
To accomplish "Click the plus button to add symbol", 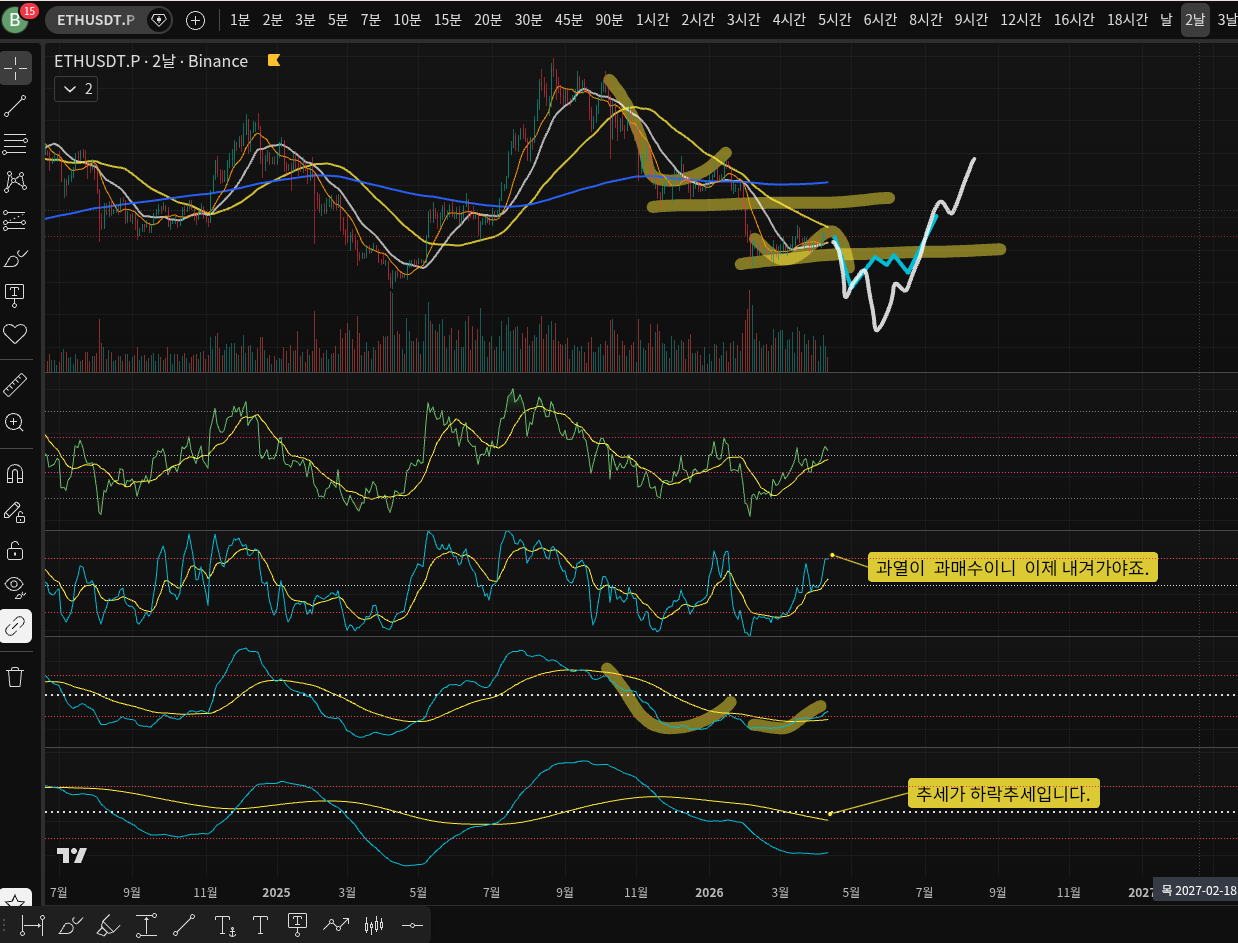I will click(x=196, y=20).
